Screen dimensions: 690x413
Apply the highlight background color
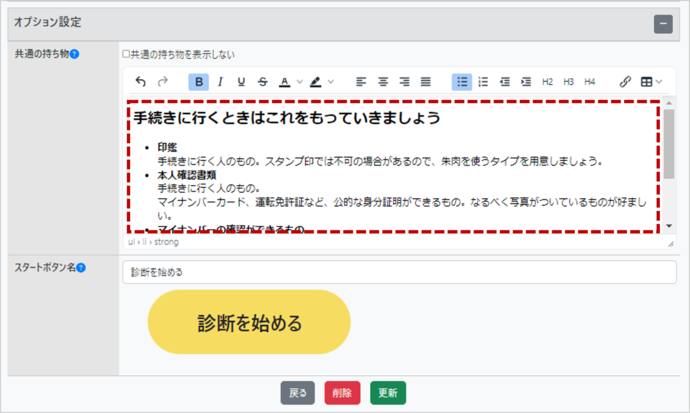[316, 82]
